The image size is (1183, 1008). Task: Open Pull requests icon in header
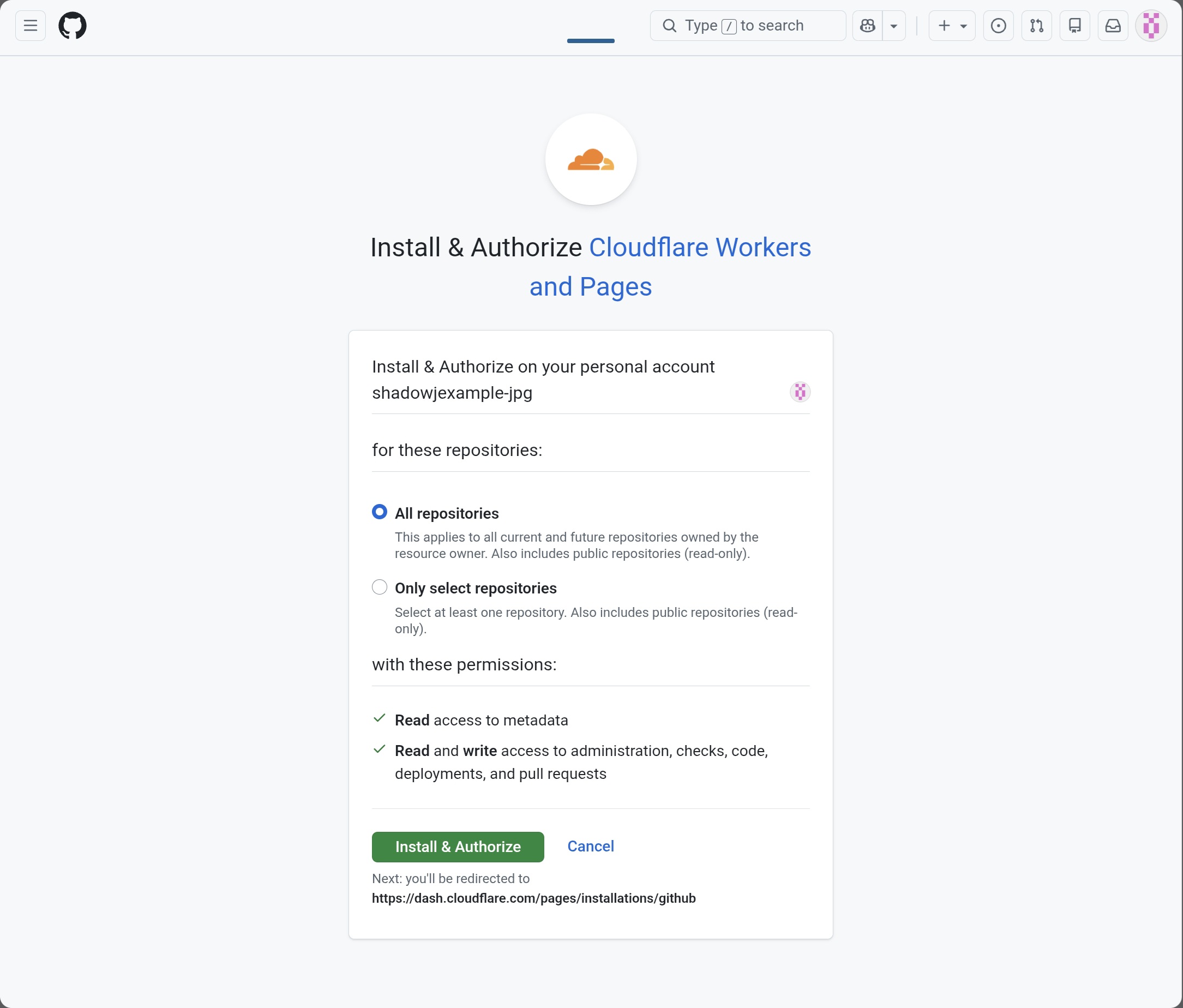[x=1036, y=26]
